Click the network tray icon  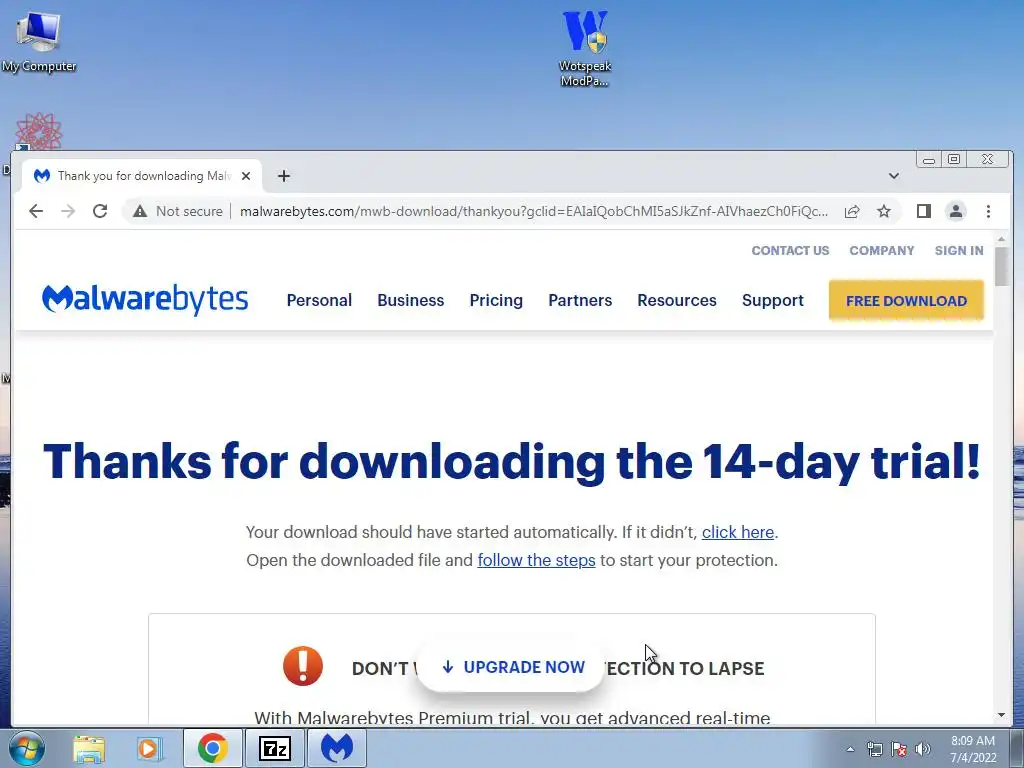click(874, 749)
